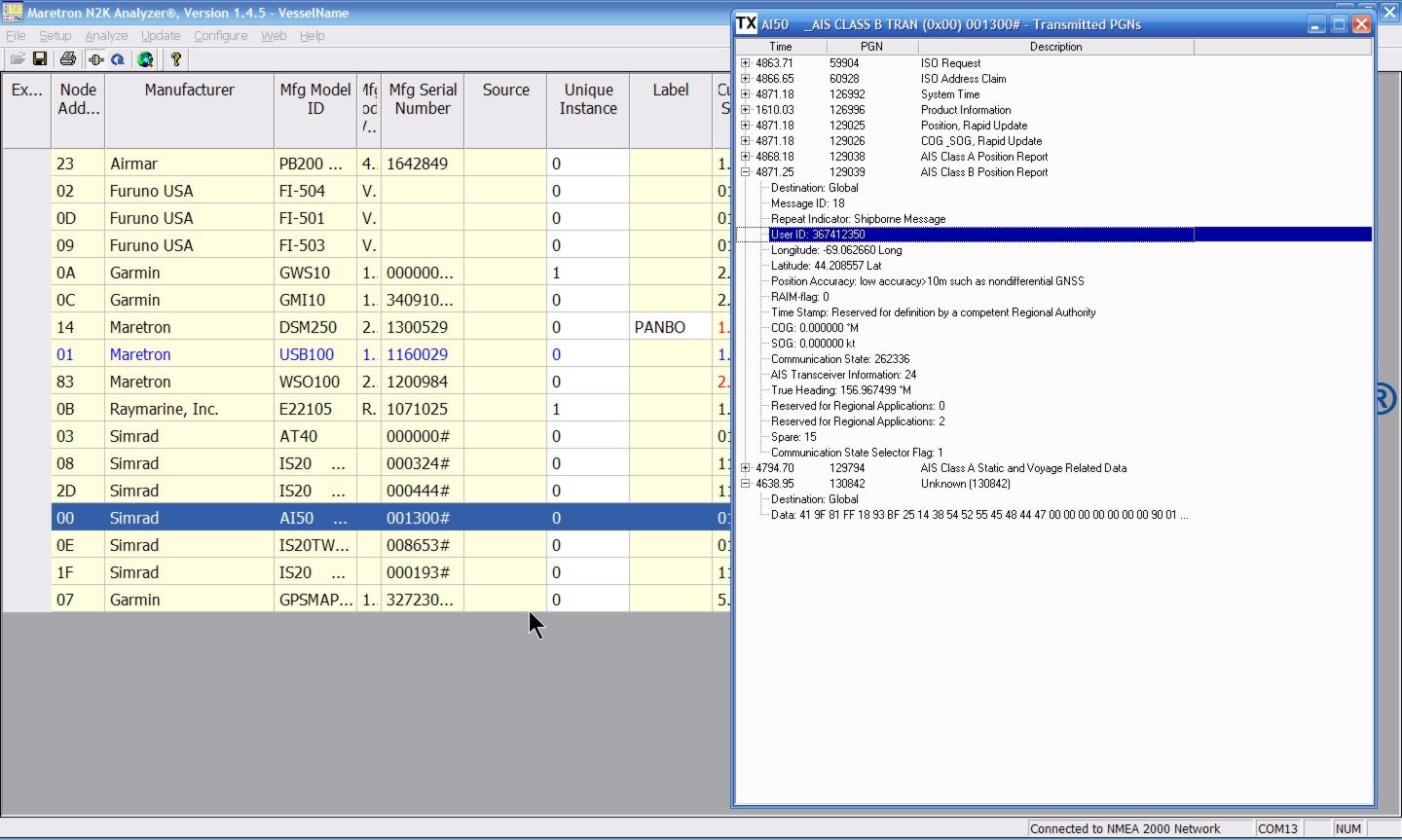Click the Mfg Serial Number column header
The height and width of the screenshot is (840, 1402).
click(x=423, y=110)
